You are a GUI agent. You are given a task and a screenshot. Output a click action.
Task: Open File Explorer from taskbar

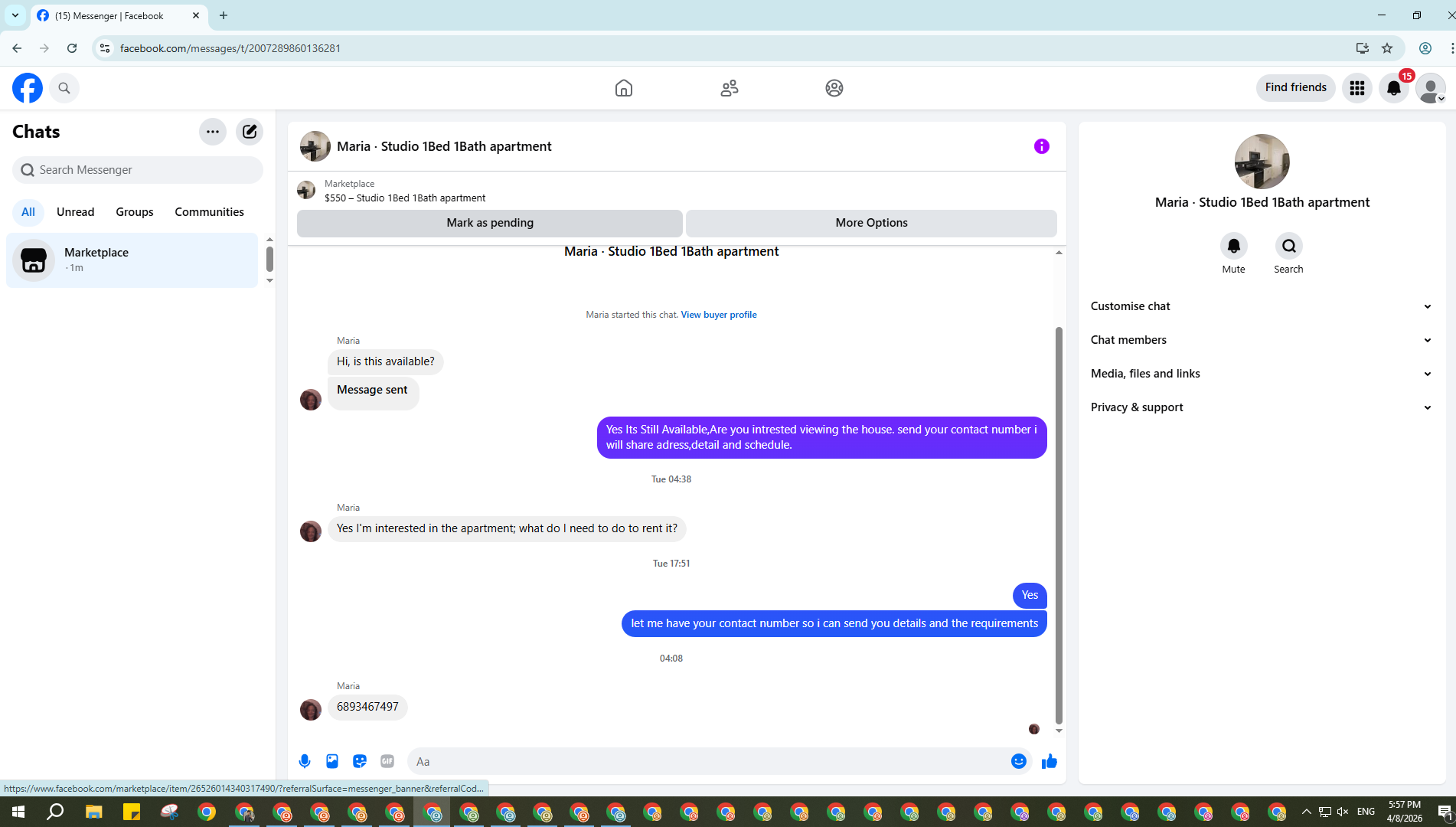click(93, 812)
